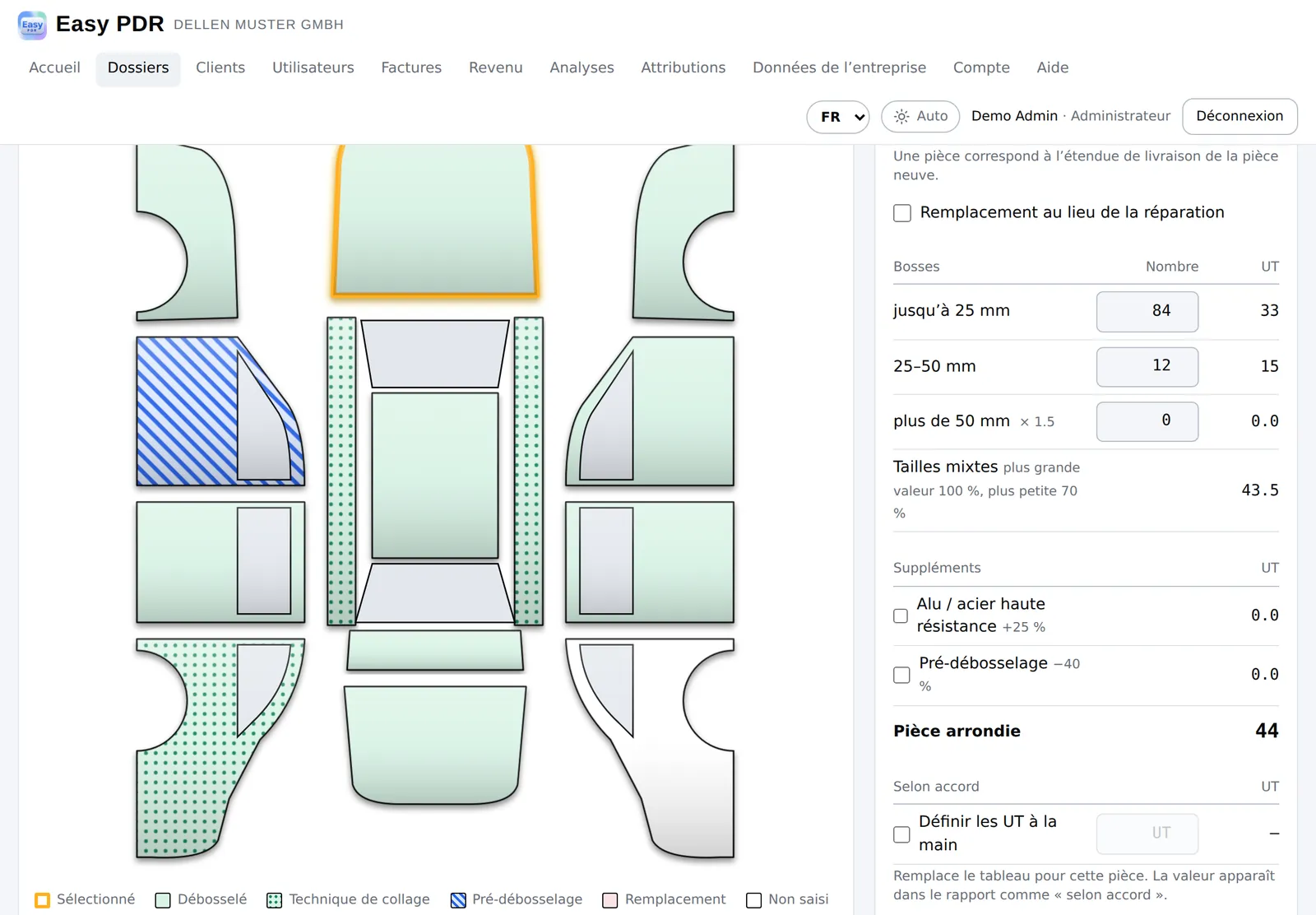Open the Aide page
1316x915 pixels.
coord(1053,67)
